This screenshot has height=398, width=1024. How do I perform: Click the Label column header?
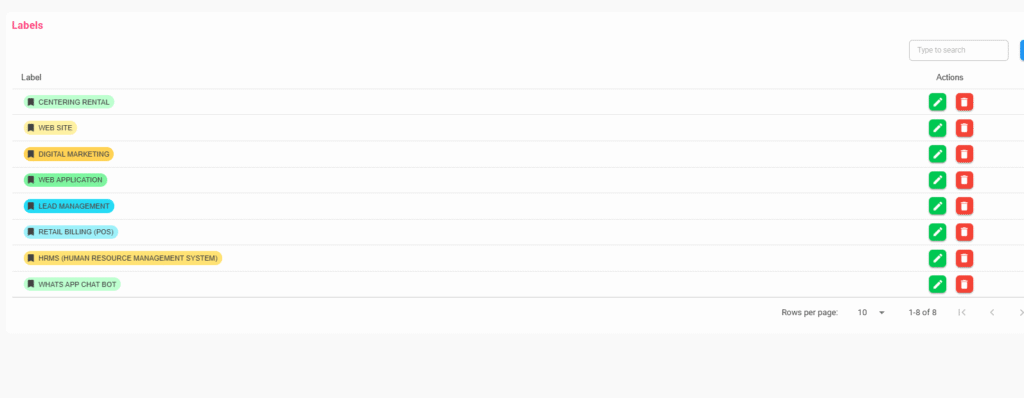tap(31, 77)
